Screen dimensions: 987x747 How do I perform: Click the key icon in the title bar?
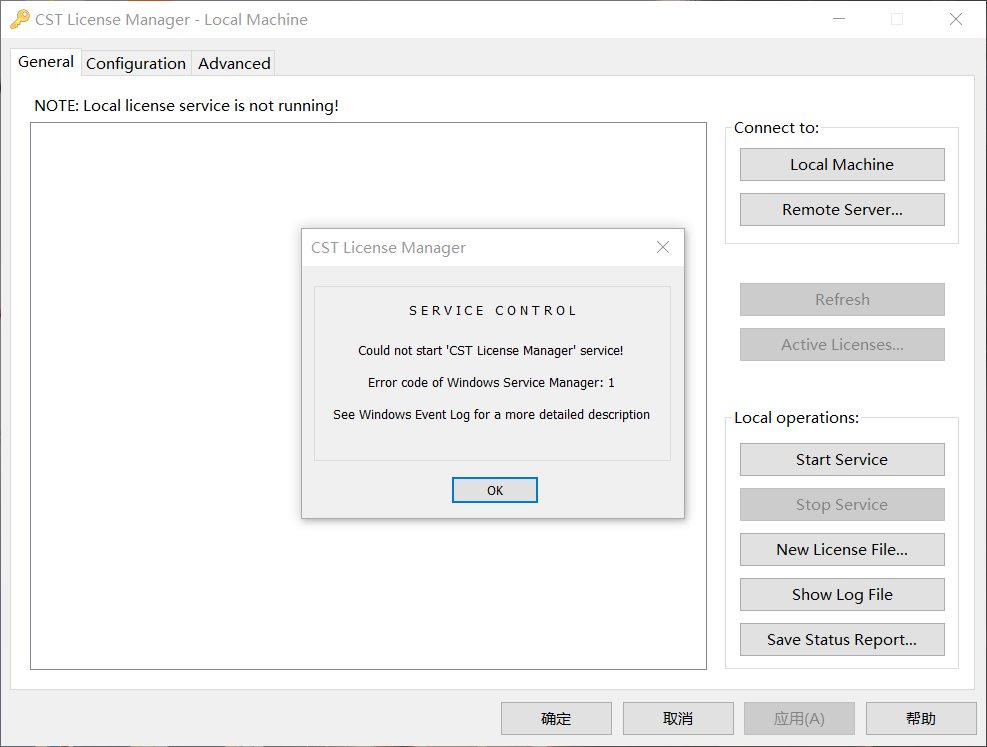tap(20, 19)
